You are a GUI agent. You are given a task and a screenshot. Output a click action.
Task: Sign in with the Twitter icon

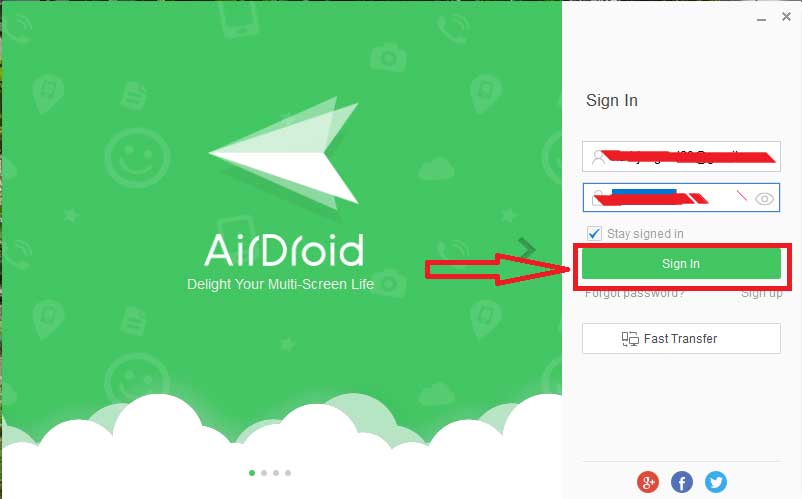[716, 482]
